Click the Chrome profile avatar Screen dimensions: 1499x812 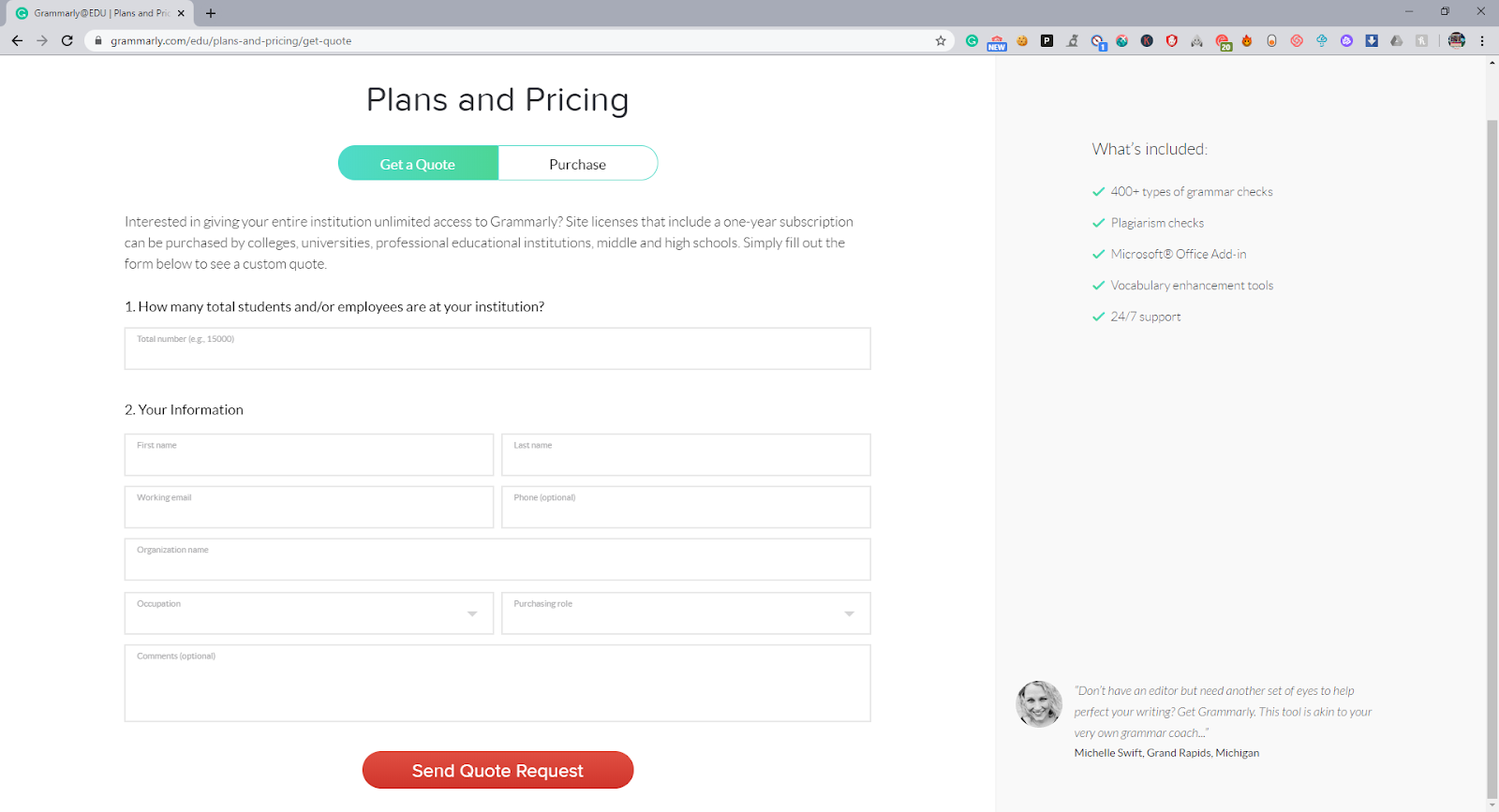click(x=1456, y=41)
